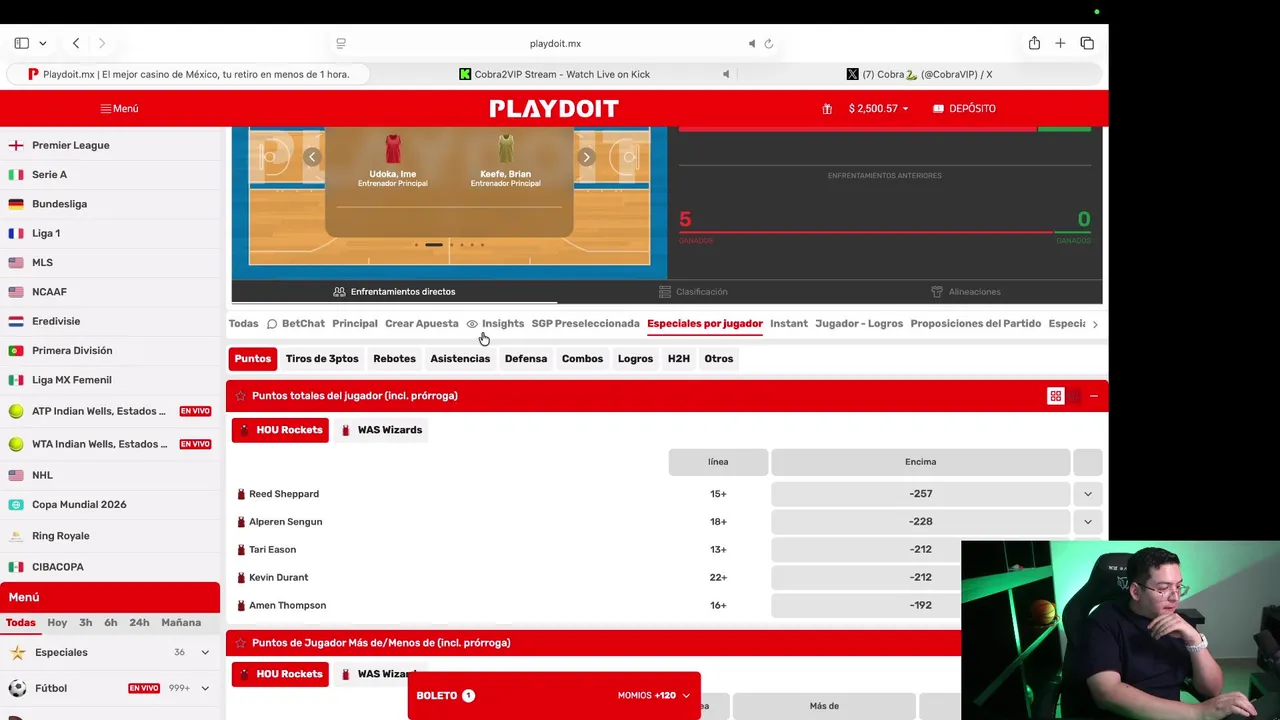The width and height of the screenshot is (1280, 720).
Task: Toggle the Safari sidebar icon
Action: click(21, 43)
